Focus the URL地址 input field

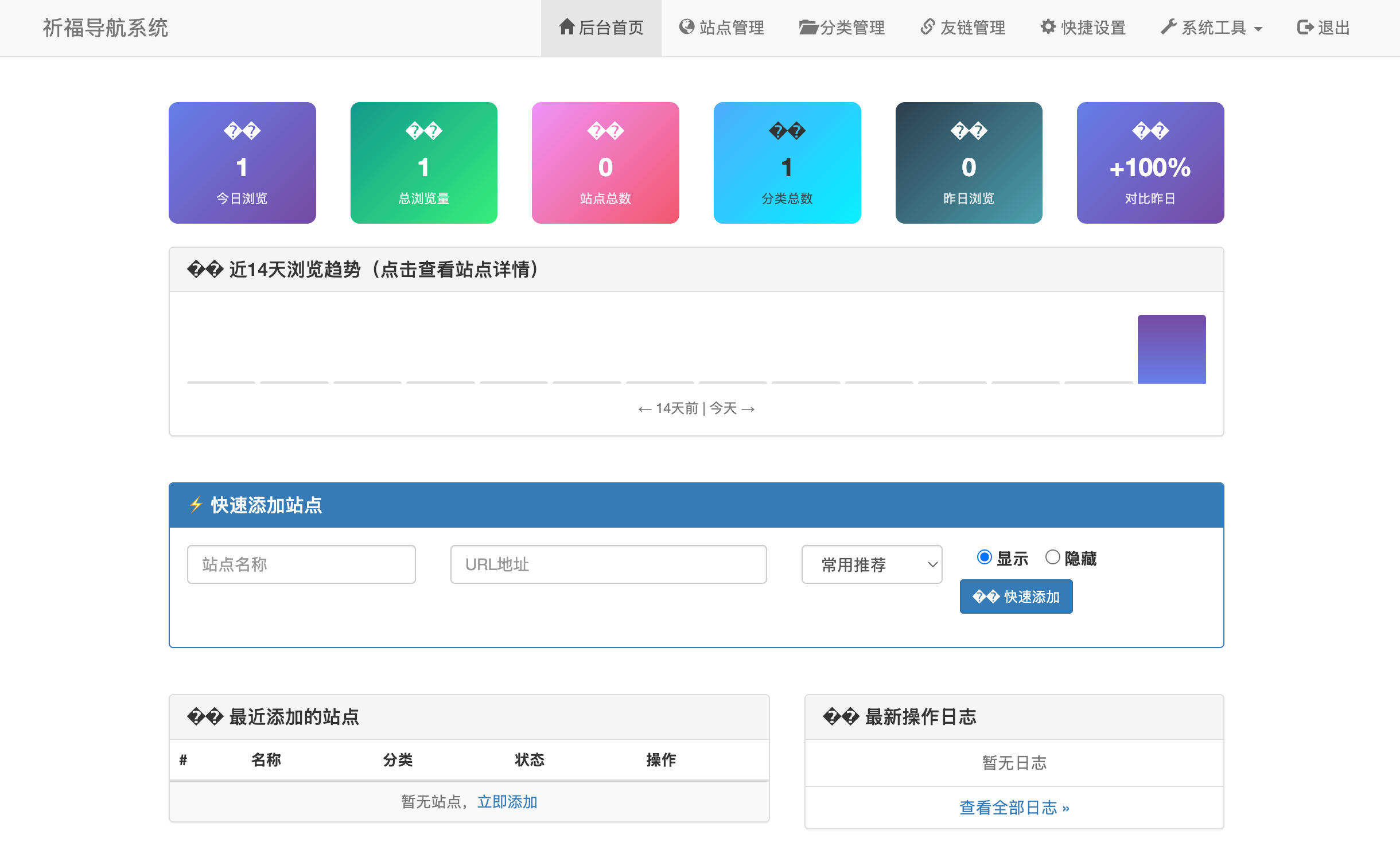point(608,564)
